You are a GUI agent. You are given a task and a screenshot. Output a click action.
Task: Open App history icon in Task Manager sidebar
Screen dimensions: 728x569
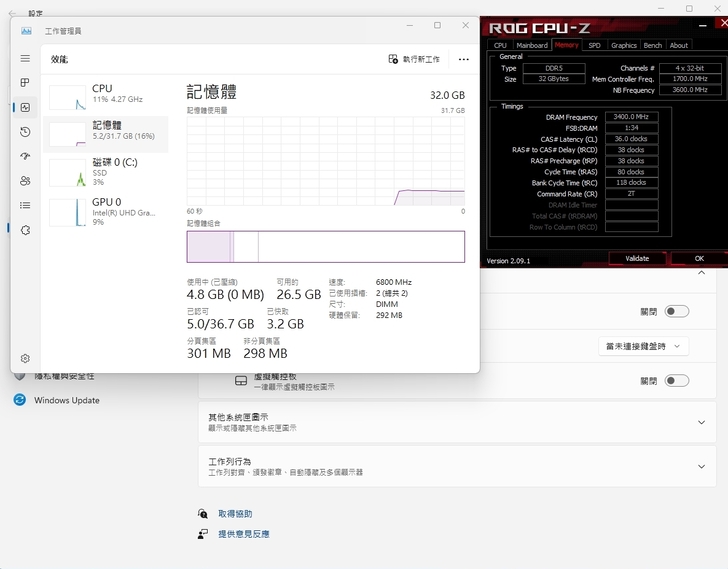click(x=25, y=132)
